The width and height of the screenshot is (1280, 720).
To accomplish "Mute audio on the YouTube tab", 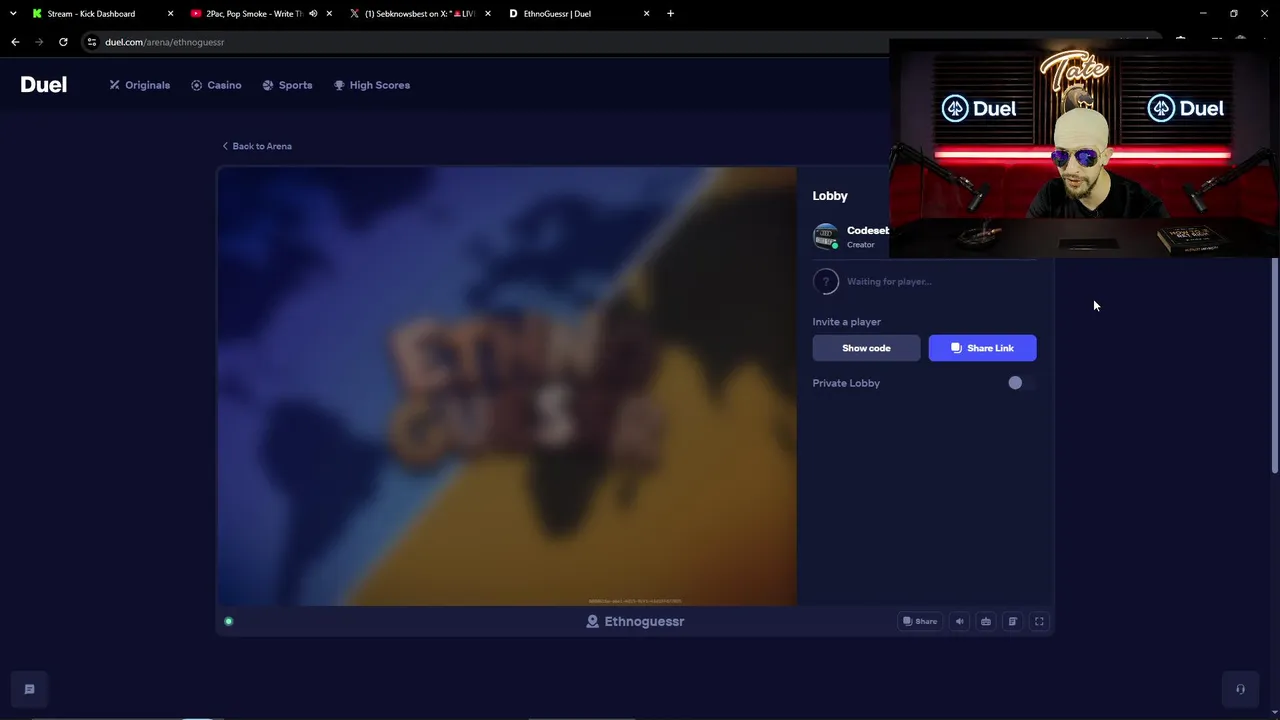I will click(x=313, y=14).
